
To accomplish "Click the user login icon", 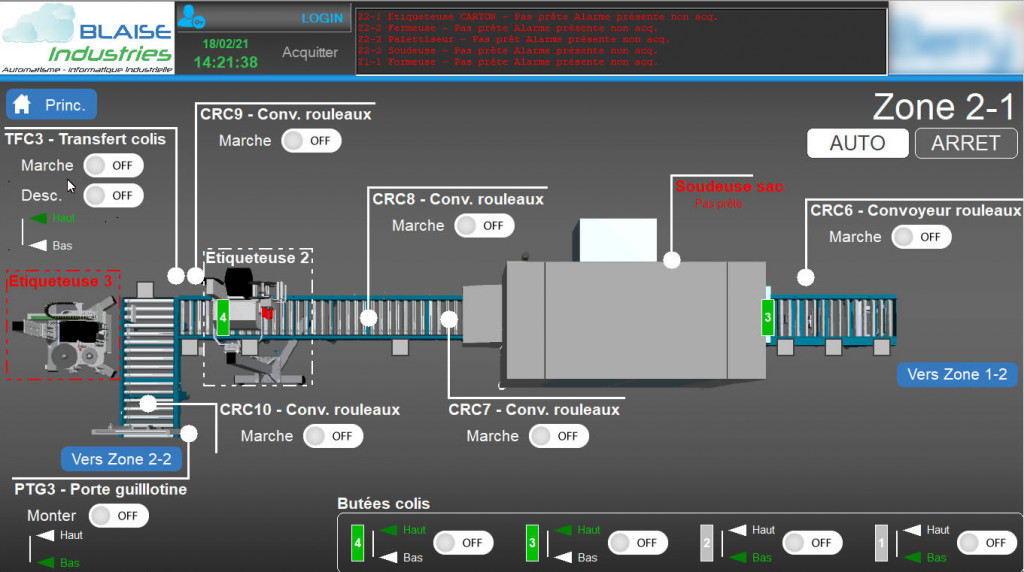I will point(192,17).
